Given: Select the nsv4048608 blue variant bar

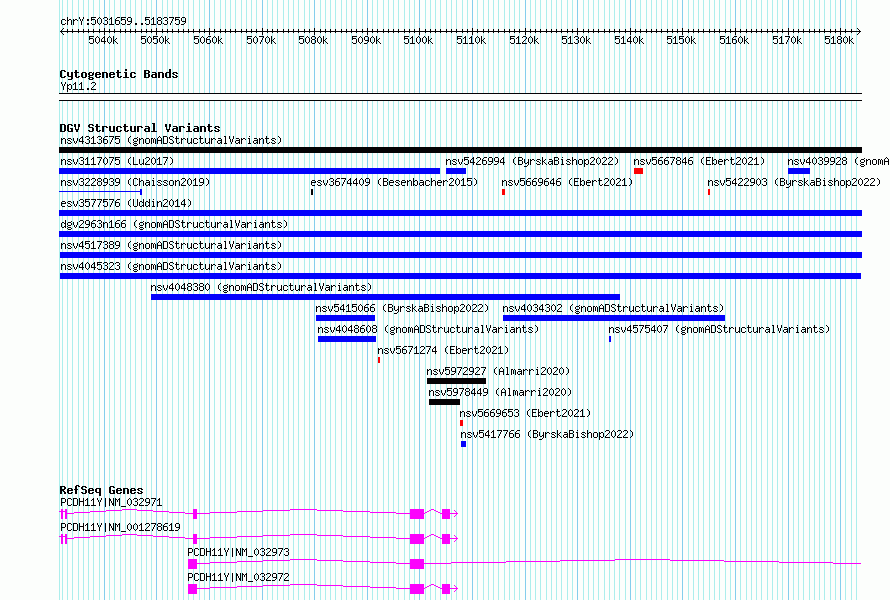Looking at the screenshot, I should (347, 339).
